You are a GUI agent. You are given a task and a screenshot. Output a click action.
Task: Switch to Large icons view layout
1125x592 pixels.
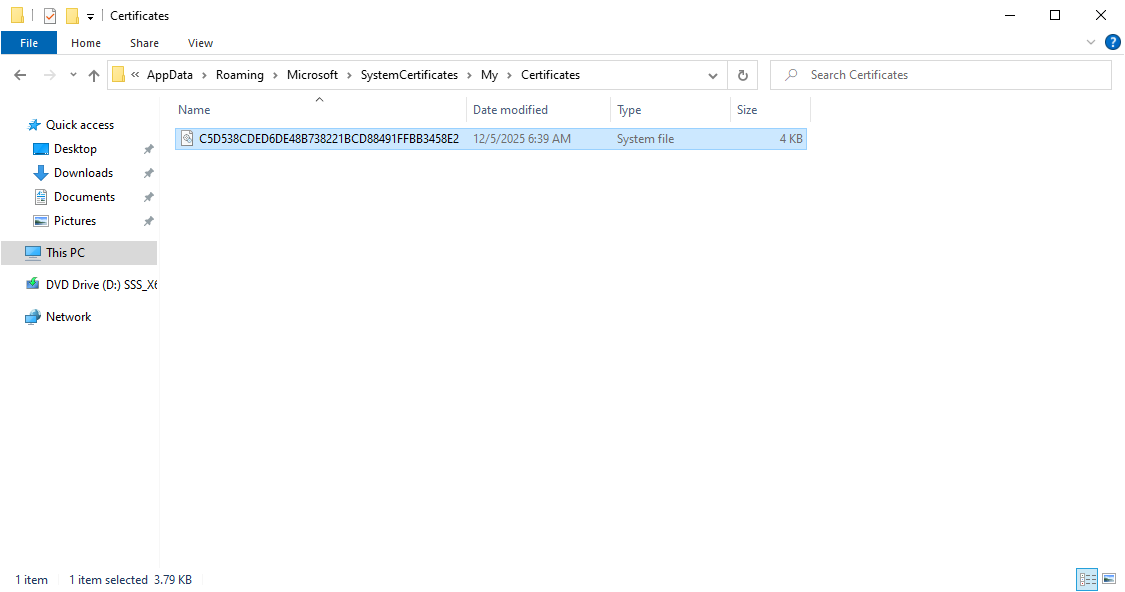coord(1109,579)
